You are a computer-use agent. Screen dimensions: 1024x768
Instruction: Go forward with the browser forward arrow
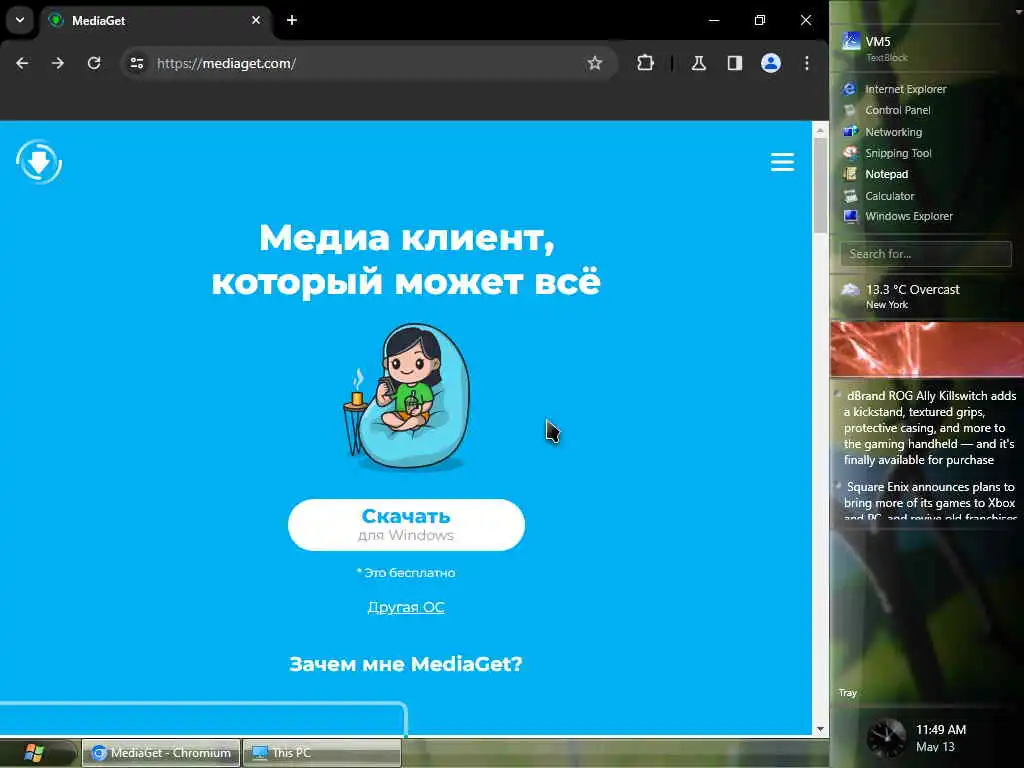[x=58, y=63]
